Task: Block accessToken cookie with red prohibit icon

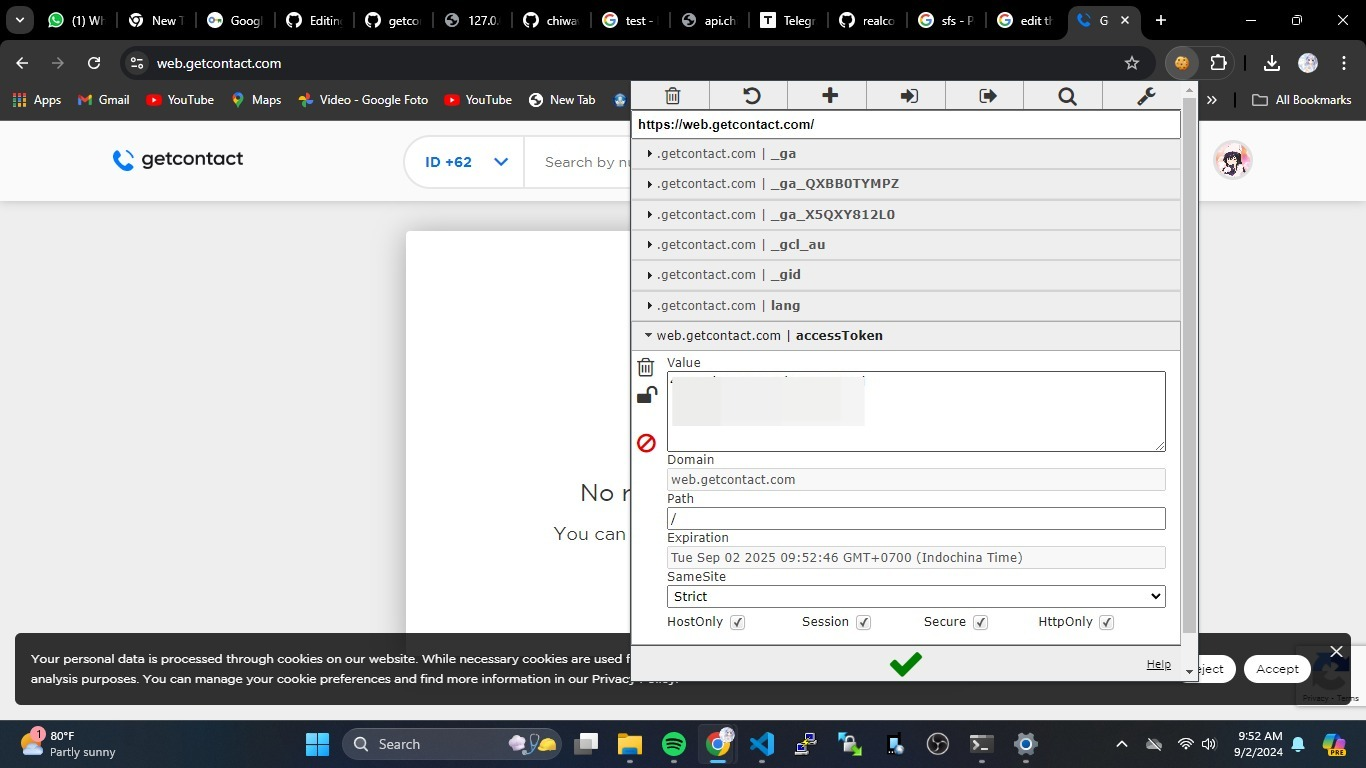Action: [x=646, y=442]
